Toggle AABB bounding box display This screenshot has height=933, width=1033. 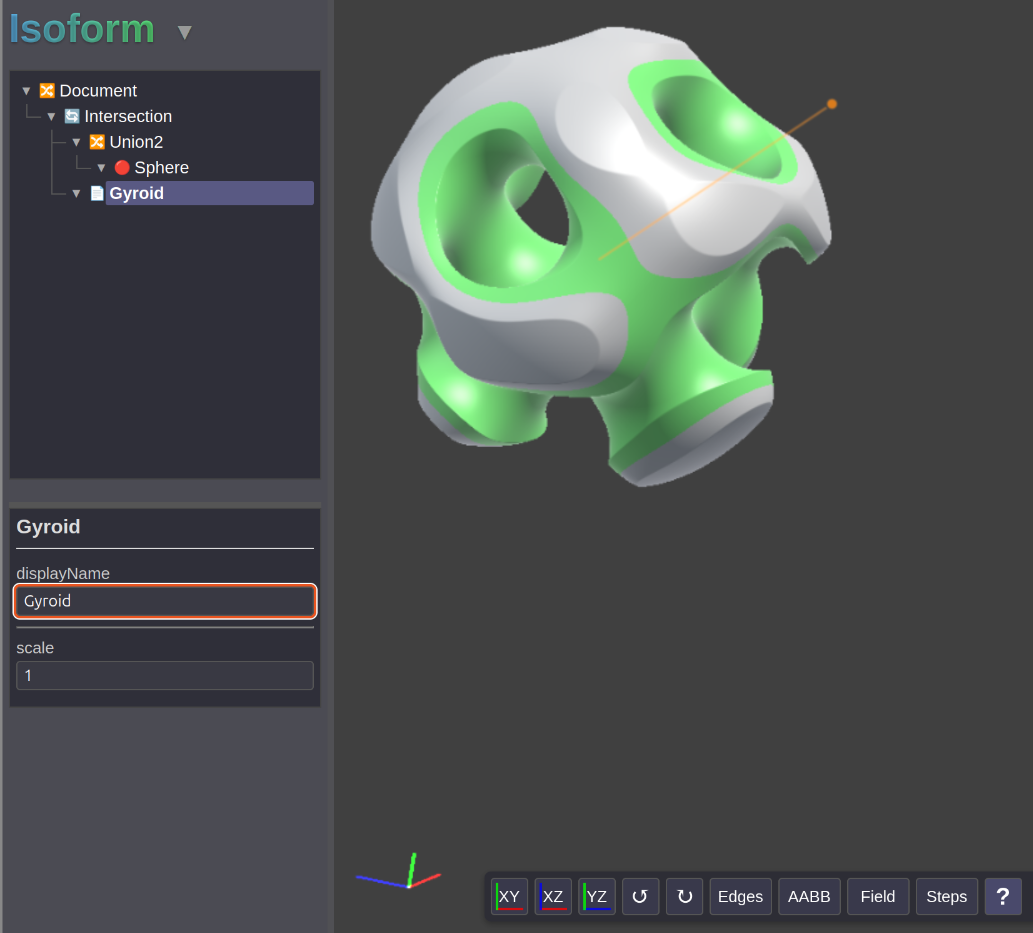(809, 896)
